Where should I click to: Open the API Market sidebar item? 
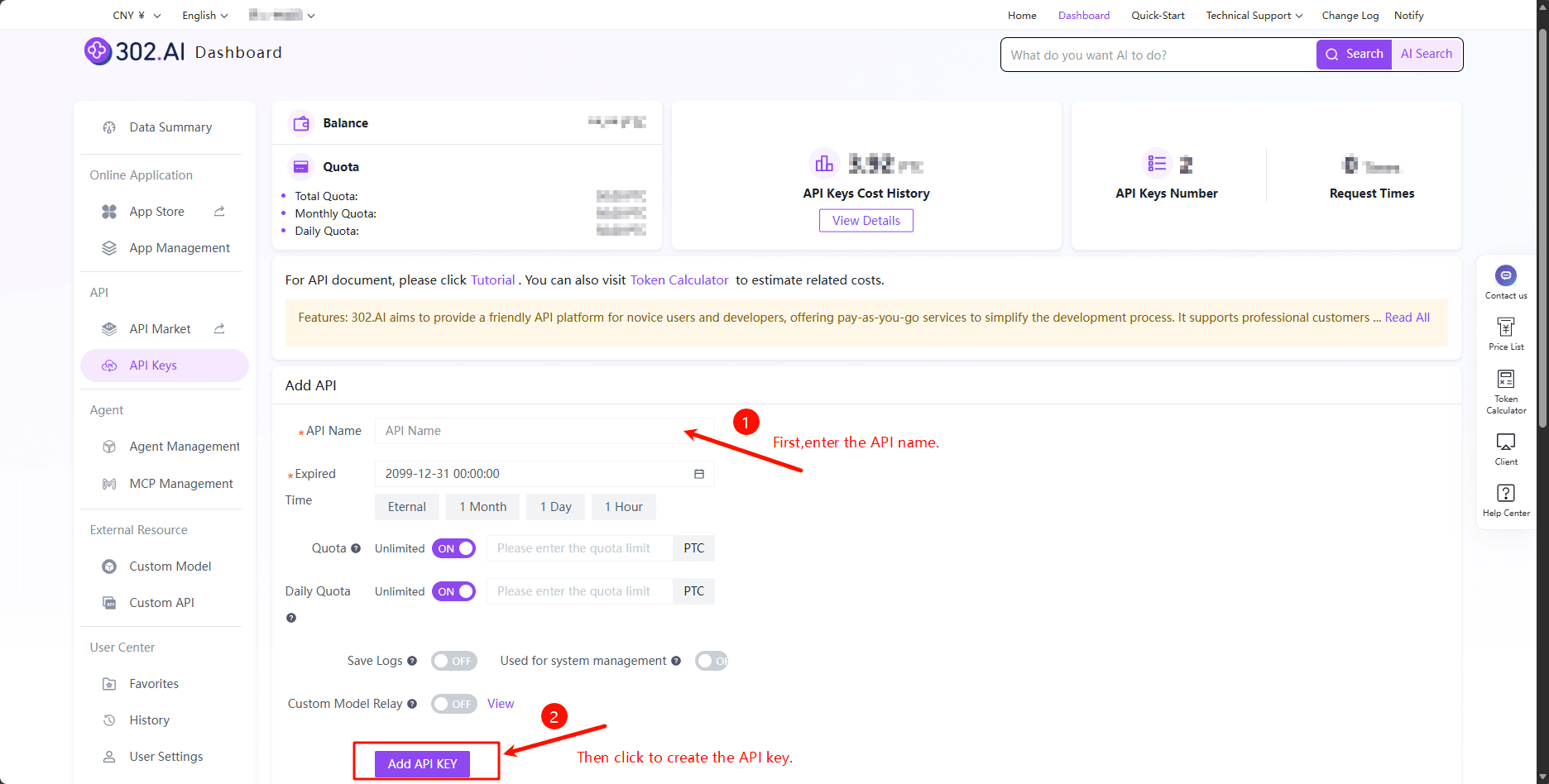coord(160,328)
